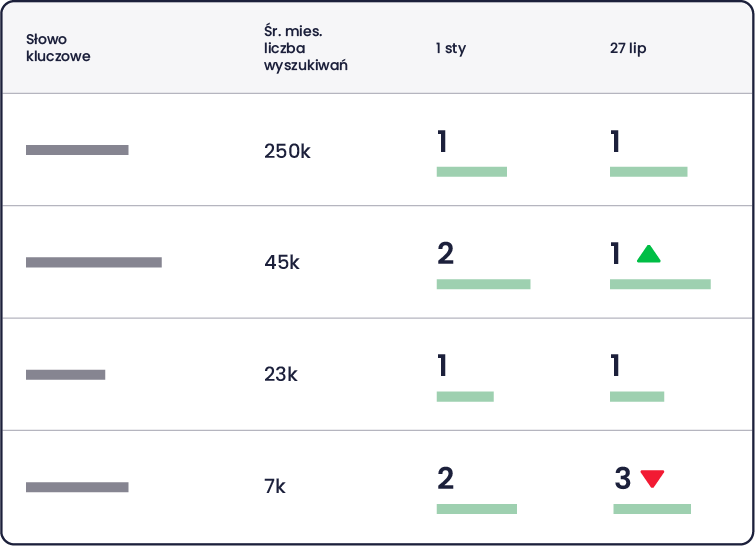The height and width of the screenshot is (546, 755).
Task: Click green bar under 1 sty in 250k row
Action: [472, 172]
